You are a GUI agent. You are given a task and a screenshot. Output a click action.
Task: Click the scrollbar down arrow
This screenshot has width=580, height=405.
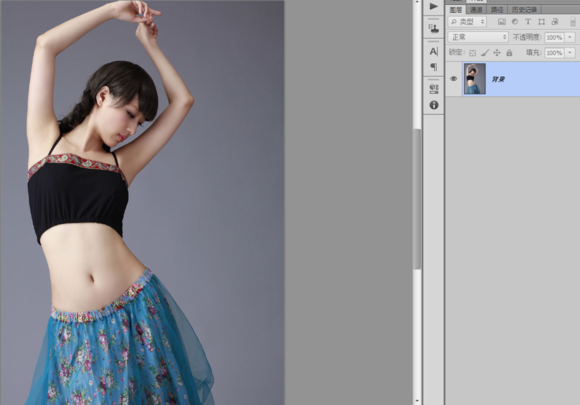click(x=417, y=401)
